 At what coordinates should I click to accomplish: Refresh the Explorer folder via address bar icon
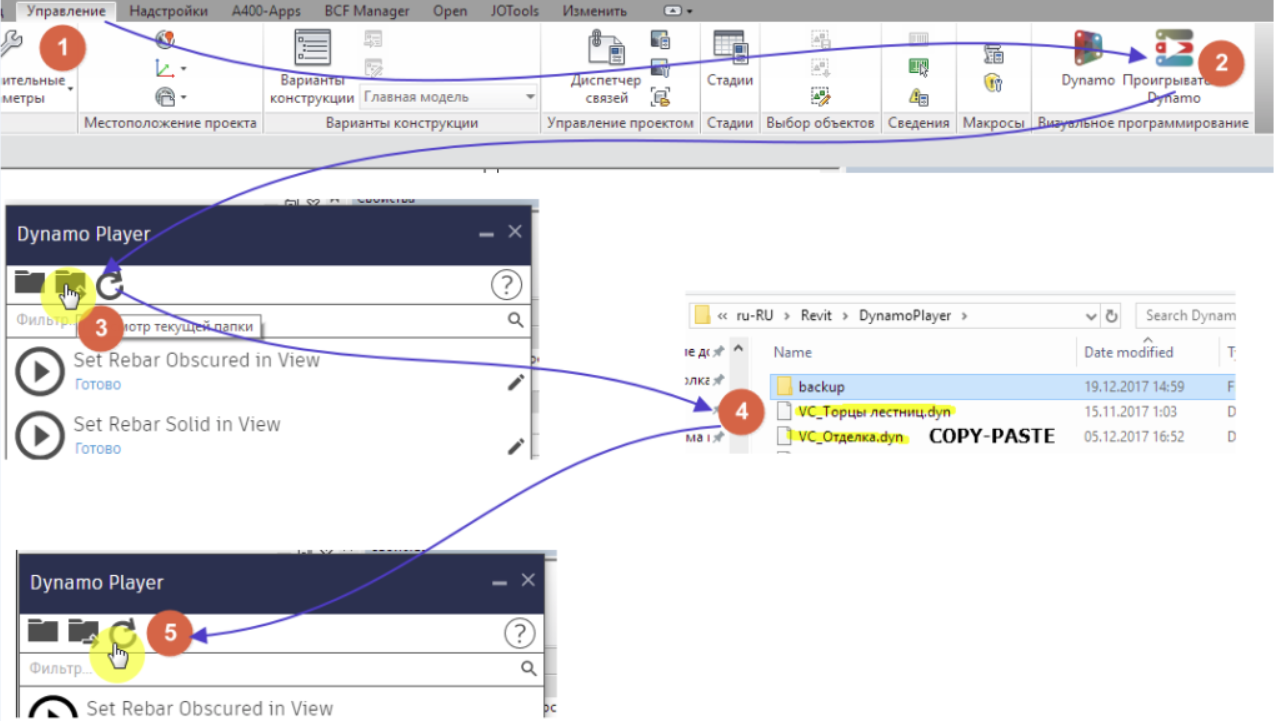pyautogui.click(x=1112, y=316)
